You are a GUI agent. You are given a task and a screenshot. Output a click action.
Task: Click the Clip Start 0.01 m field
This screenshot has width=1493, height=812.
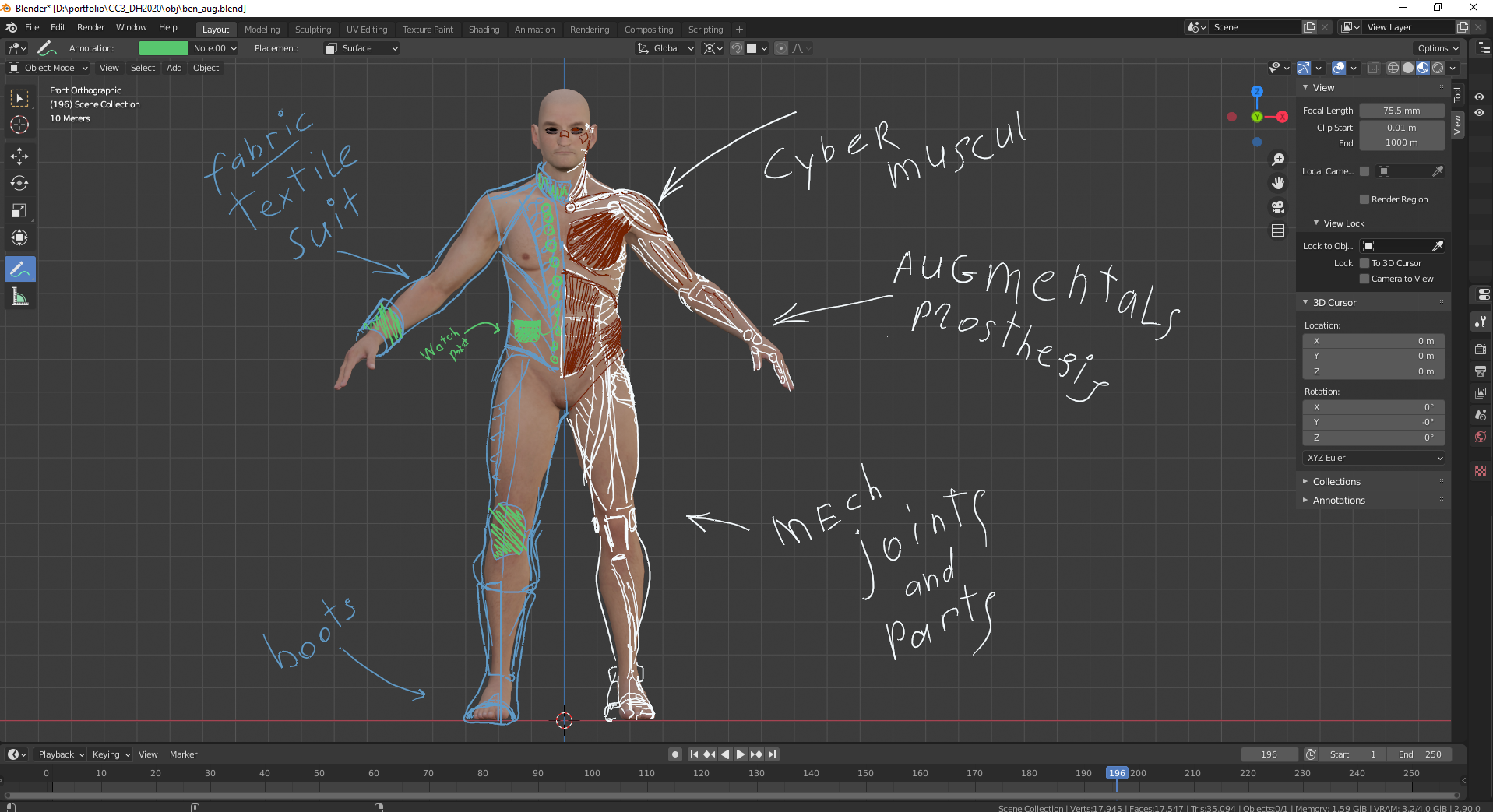tap(1402, 128)
